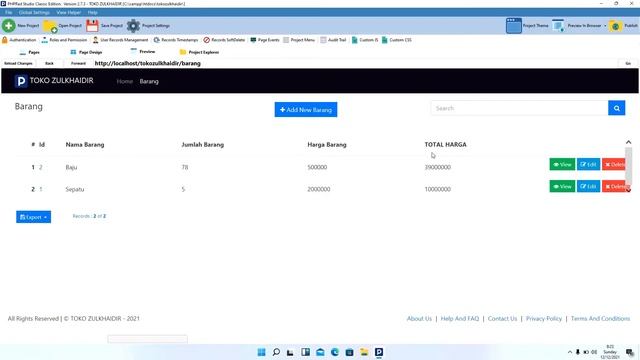View the Sepatu record
The height and width of the screenshot is (360, 640).
coord(562,186)
